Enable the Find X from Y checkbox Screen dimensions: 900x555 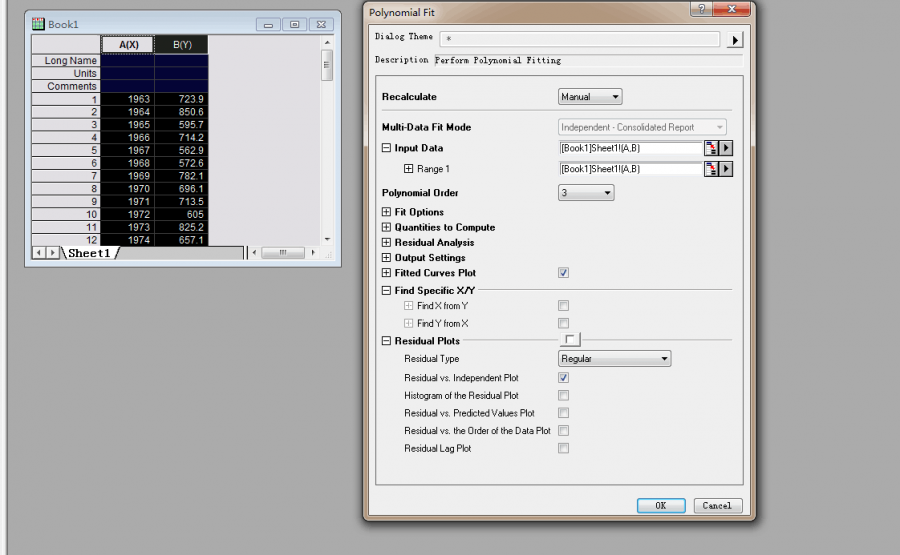pyautogui.click(x=564, y=305)
